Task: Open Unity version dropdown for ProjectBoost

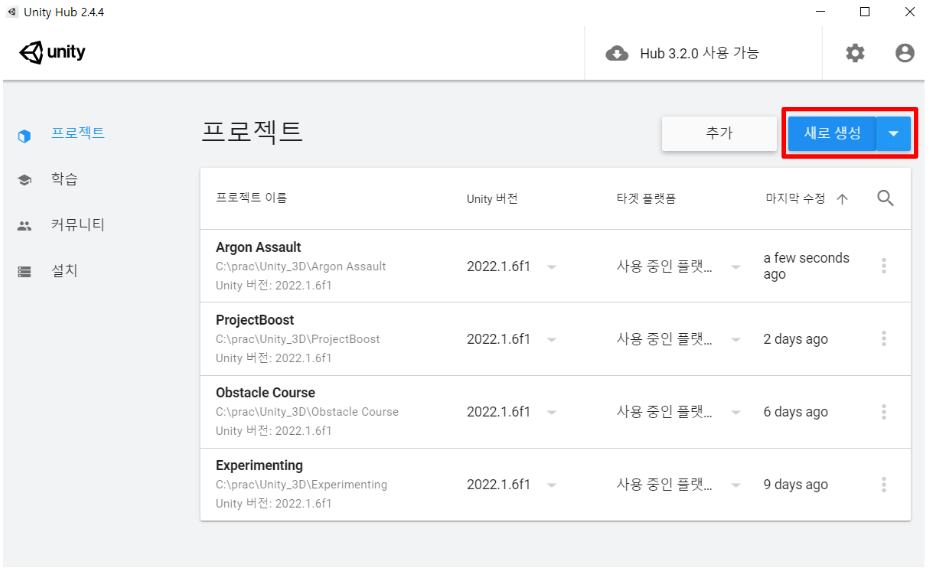Action: 552,340
